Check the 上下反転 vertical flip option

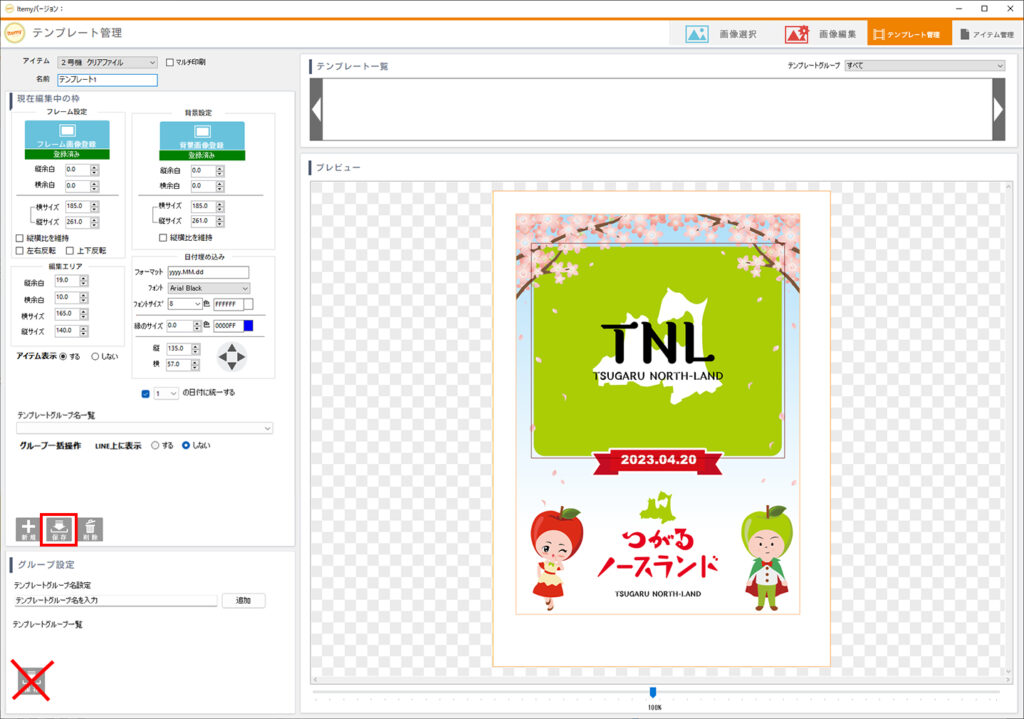pos(70,251)
